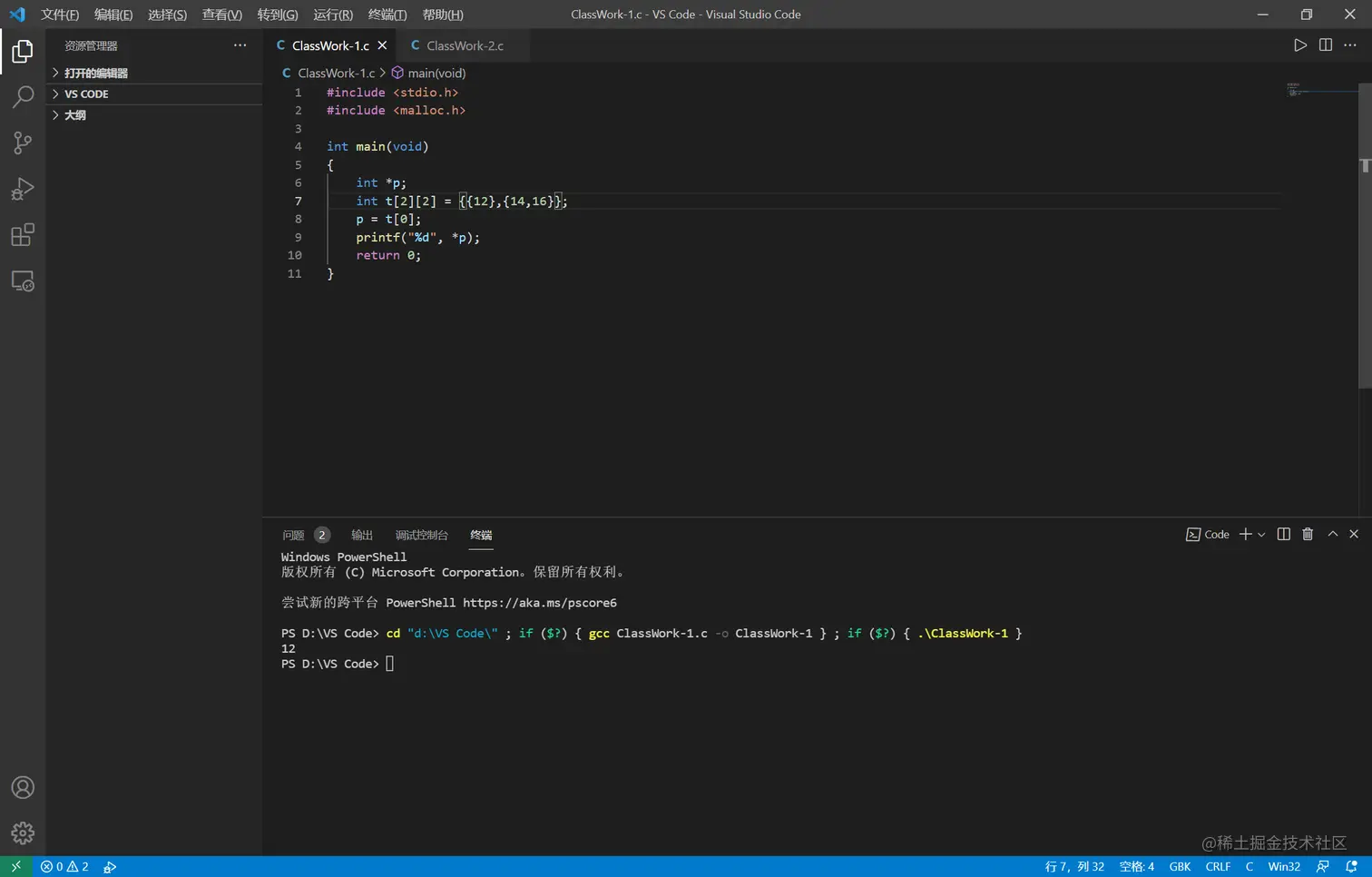Open the 选择(S) menu

click(167, 15)
